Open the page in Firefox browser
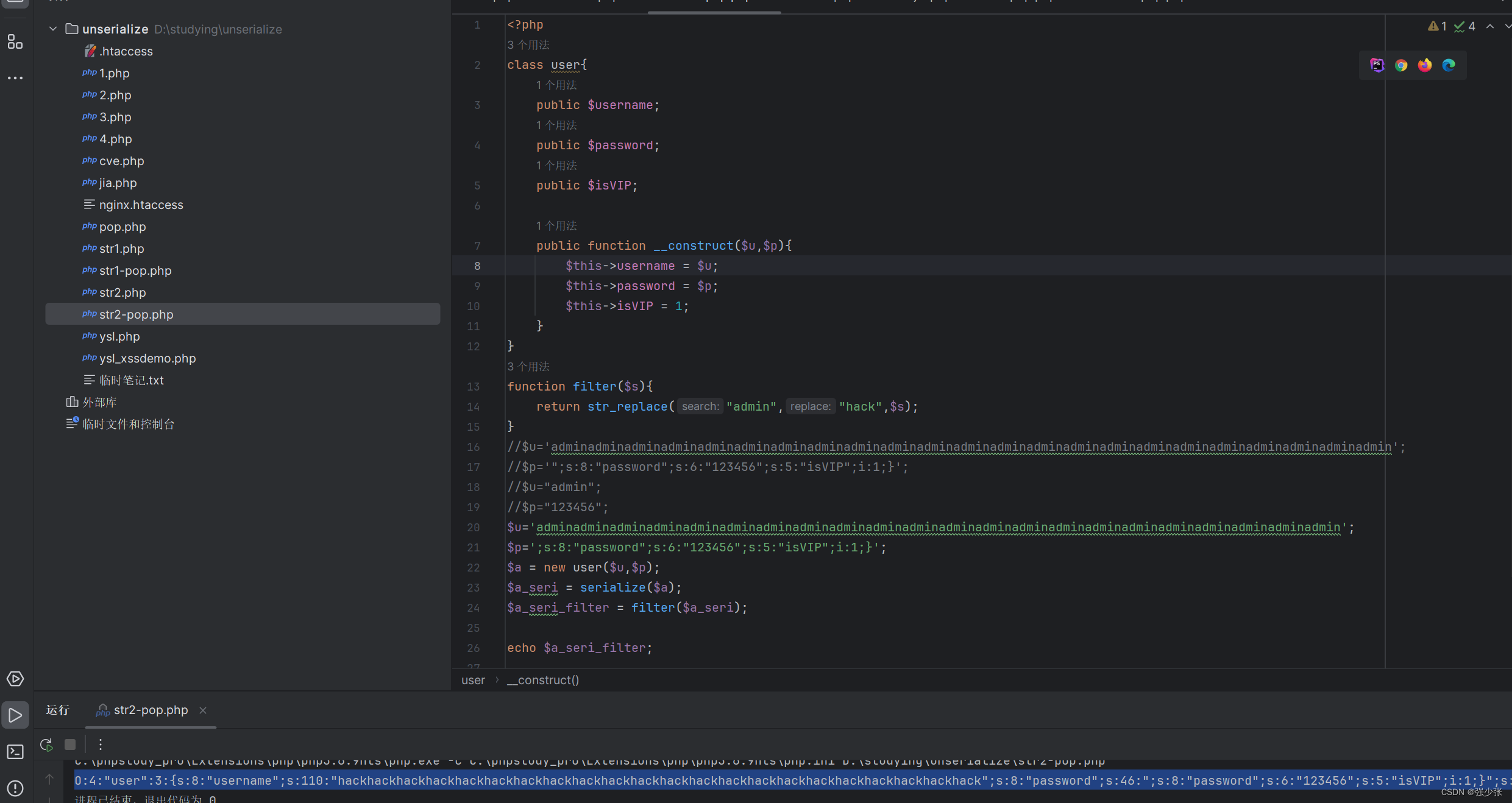This screenshot has height=803, width=1512. click(x=1425, y=65)
